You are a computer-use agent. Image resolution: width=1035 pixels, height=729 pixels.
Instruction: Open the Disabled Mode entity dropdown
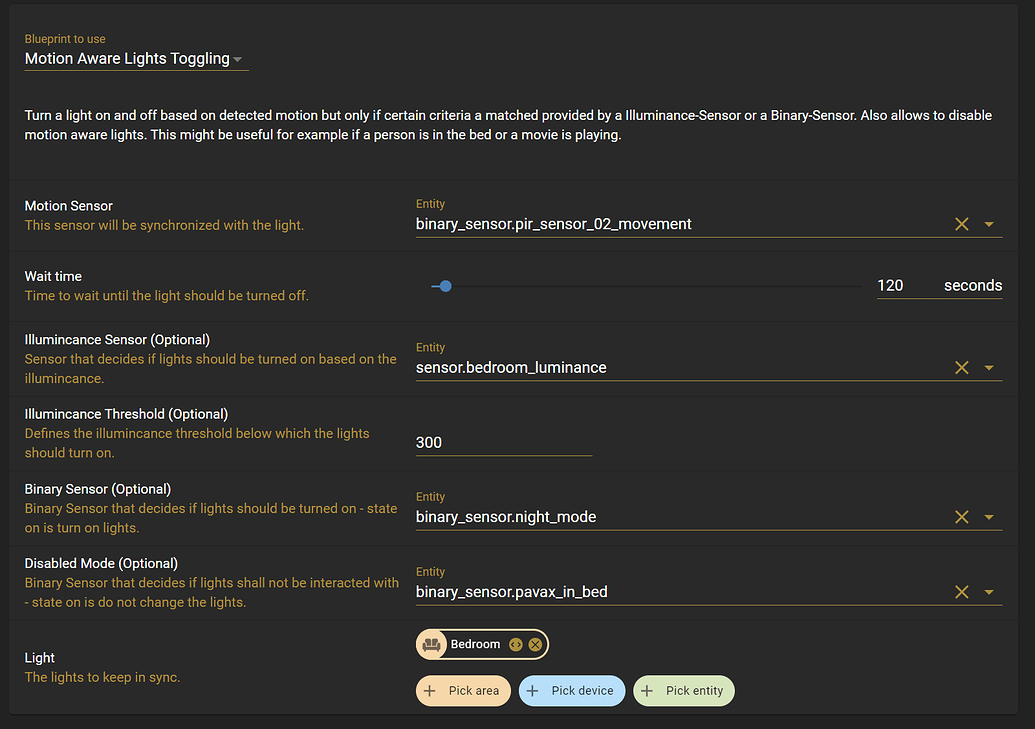click(990, 591)
